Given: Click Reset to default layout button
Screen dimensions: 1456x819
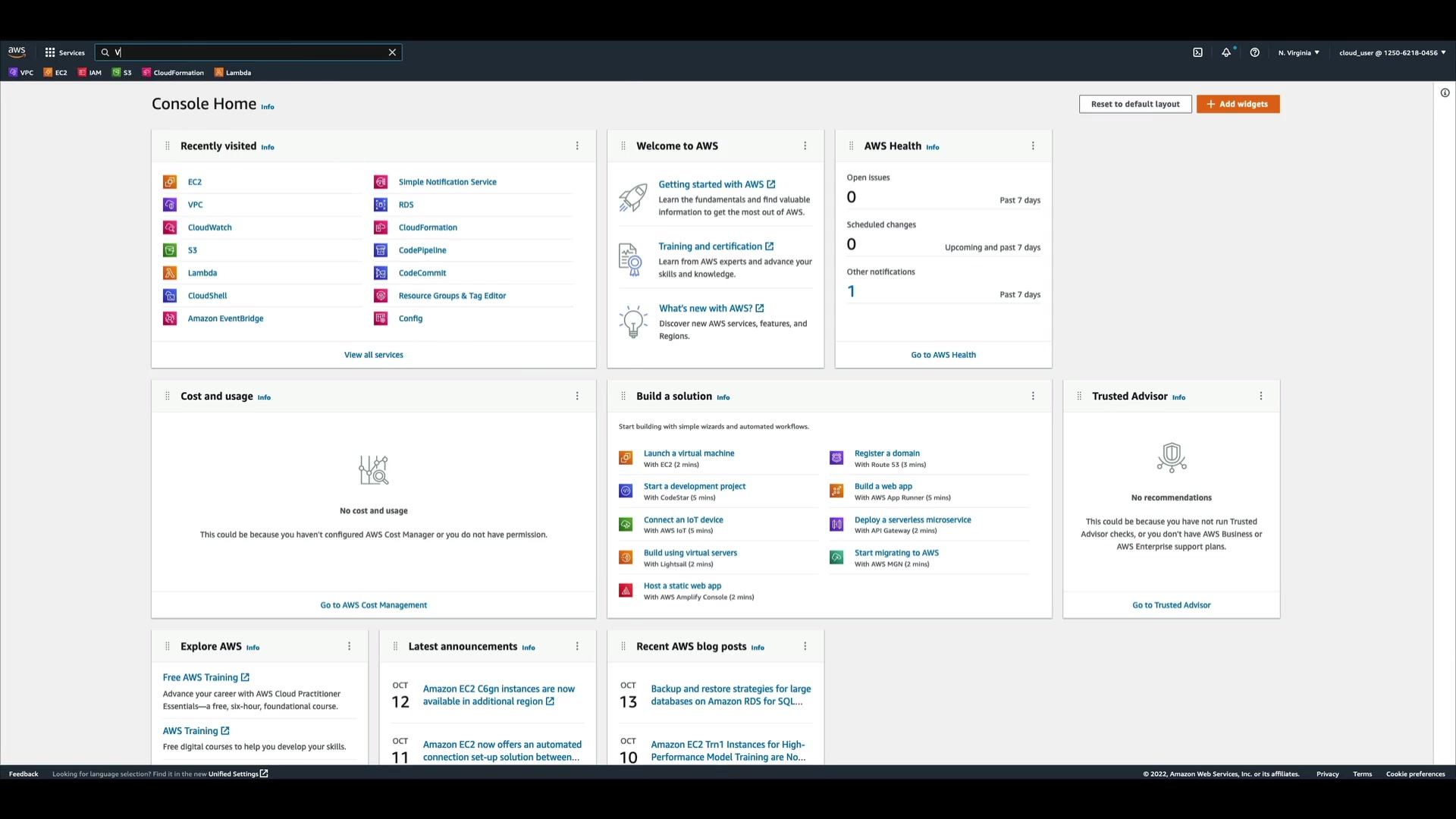Looking at the screenshot, I should (x=1135, y=104).
